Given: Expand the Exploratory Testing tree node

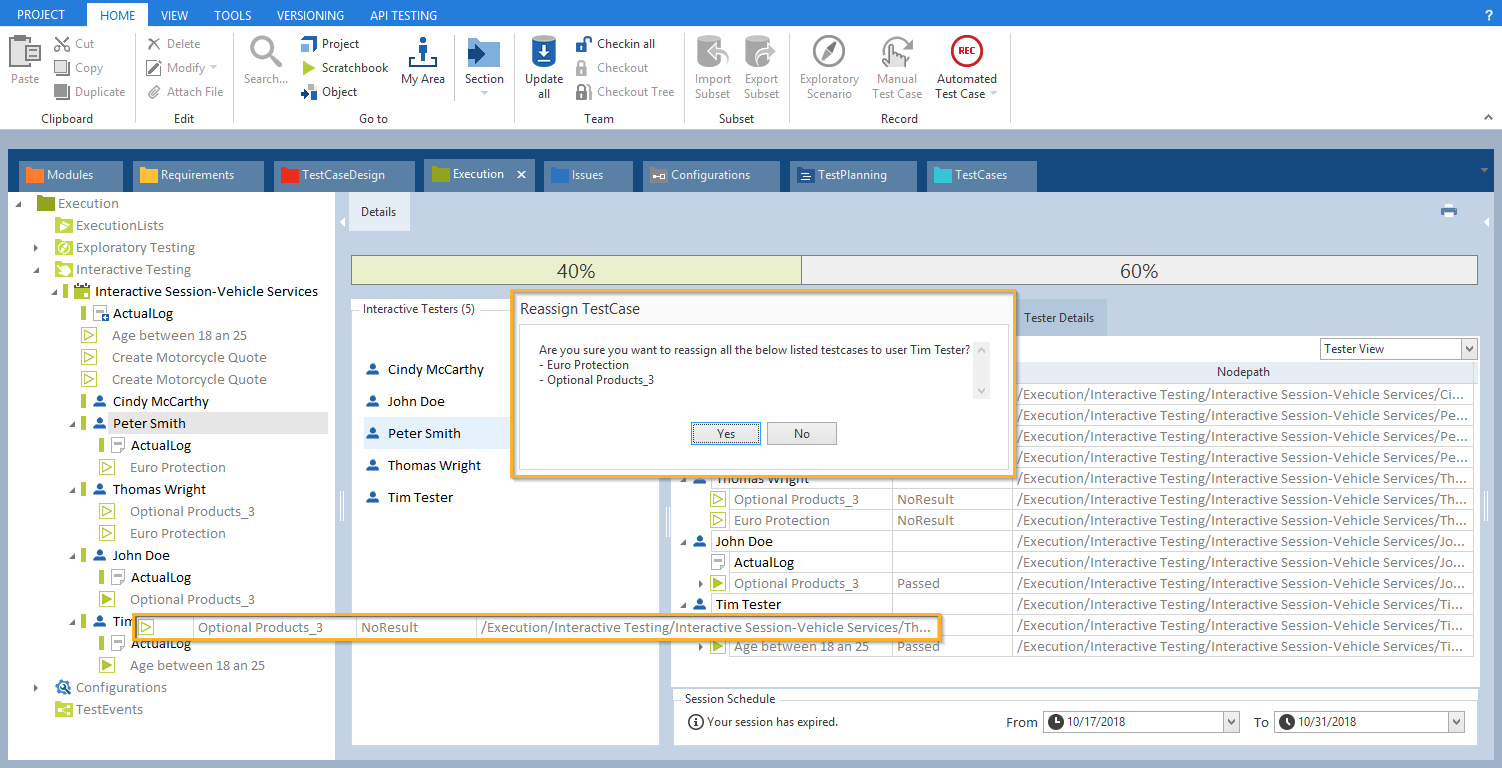Looking at the screenshot, I should [36, 248].
